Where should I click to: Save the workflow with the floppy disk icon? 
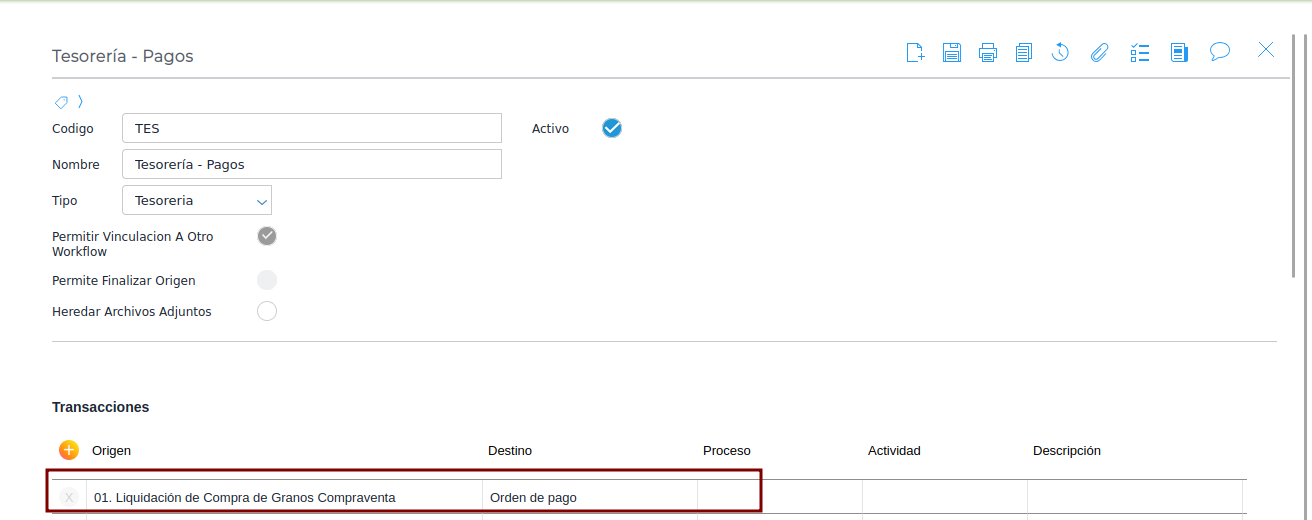pos(952,52)
